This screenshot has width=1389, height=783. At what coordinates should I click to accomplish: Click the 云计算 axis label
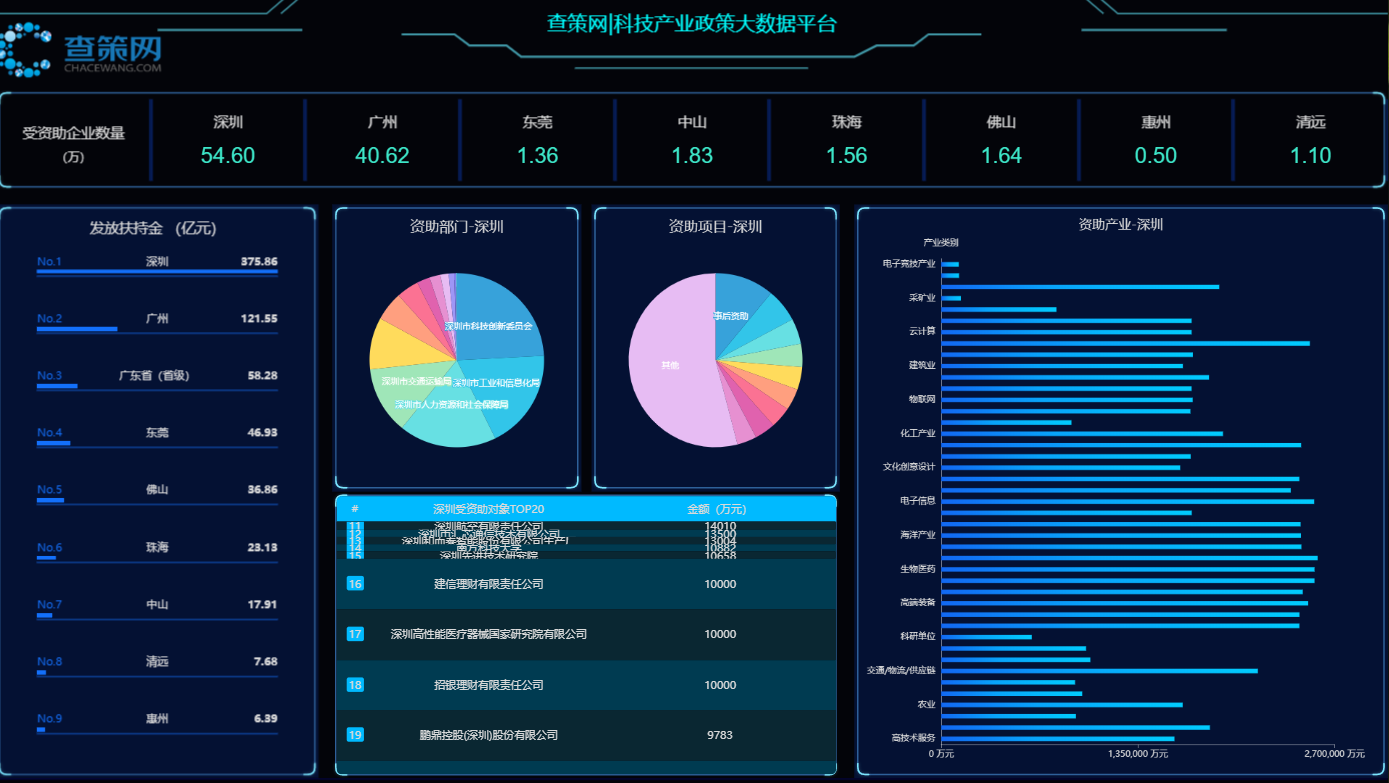click(x=922, y=331)
